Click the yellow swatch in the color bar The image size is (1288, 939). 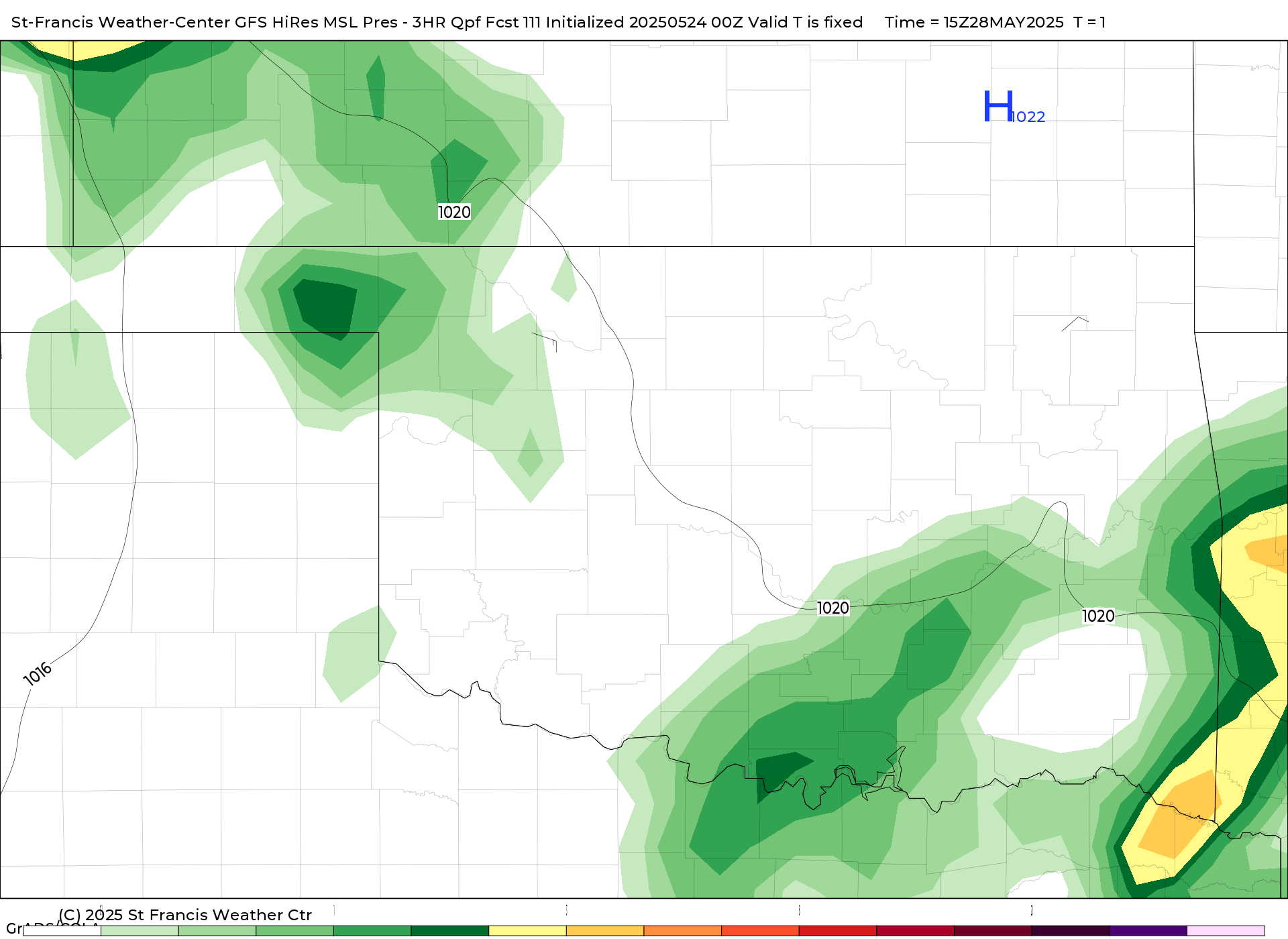(x=527, y=931)
